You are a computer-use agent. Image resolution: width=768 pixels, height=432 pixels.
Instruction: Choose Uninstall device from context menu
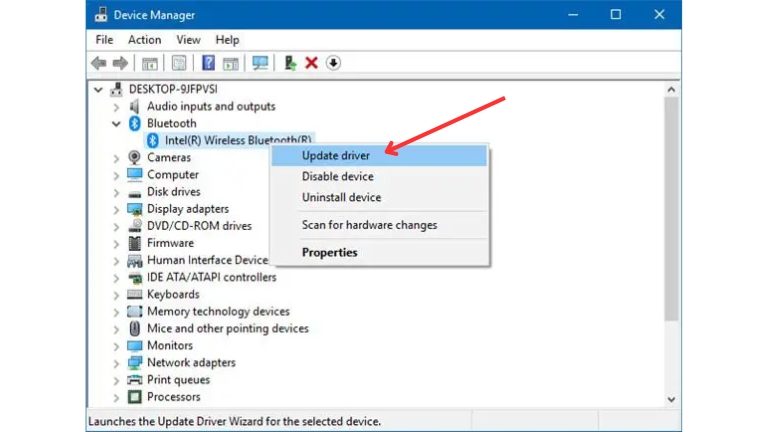tap(380, 197)
